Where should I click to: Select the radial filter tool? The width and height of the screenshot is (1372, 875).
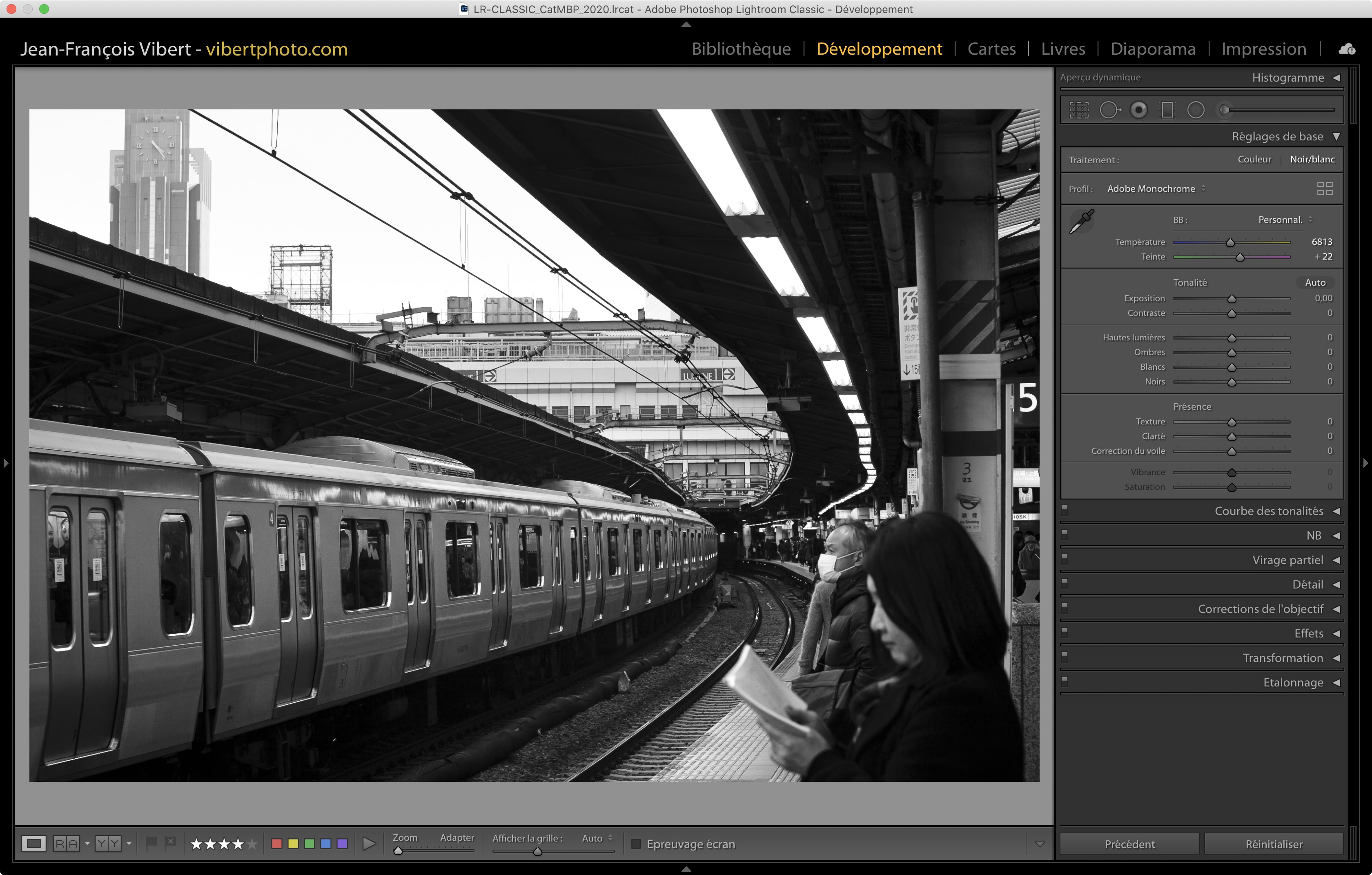click(1195, 110)
